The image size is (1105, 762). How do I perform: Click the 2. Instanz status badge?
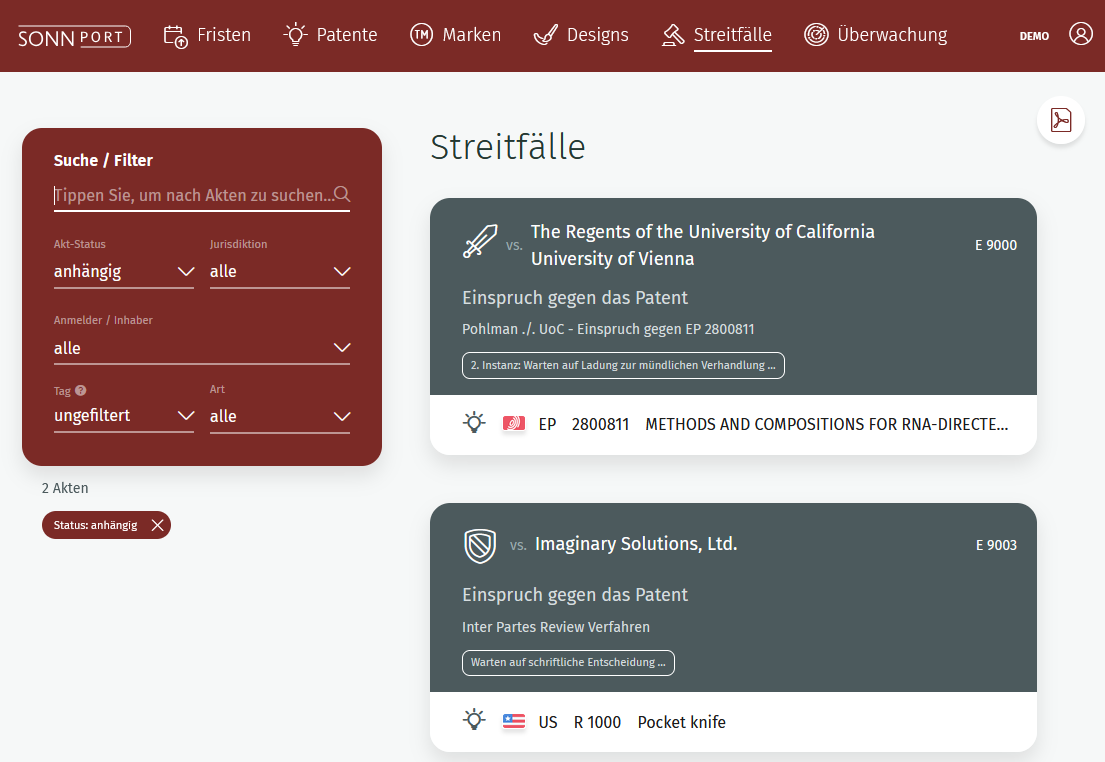tap(623, 365)
